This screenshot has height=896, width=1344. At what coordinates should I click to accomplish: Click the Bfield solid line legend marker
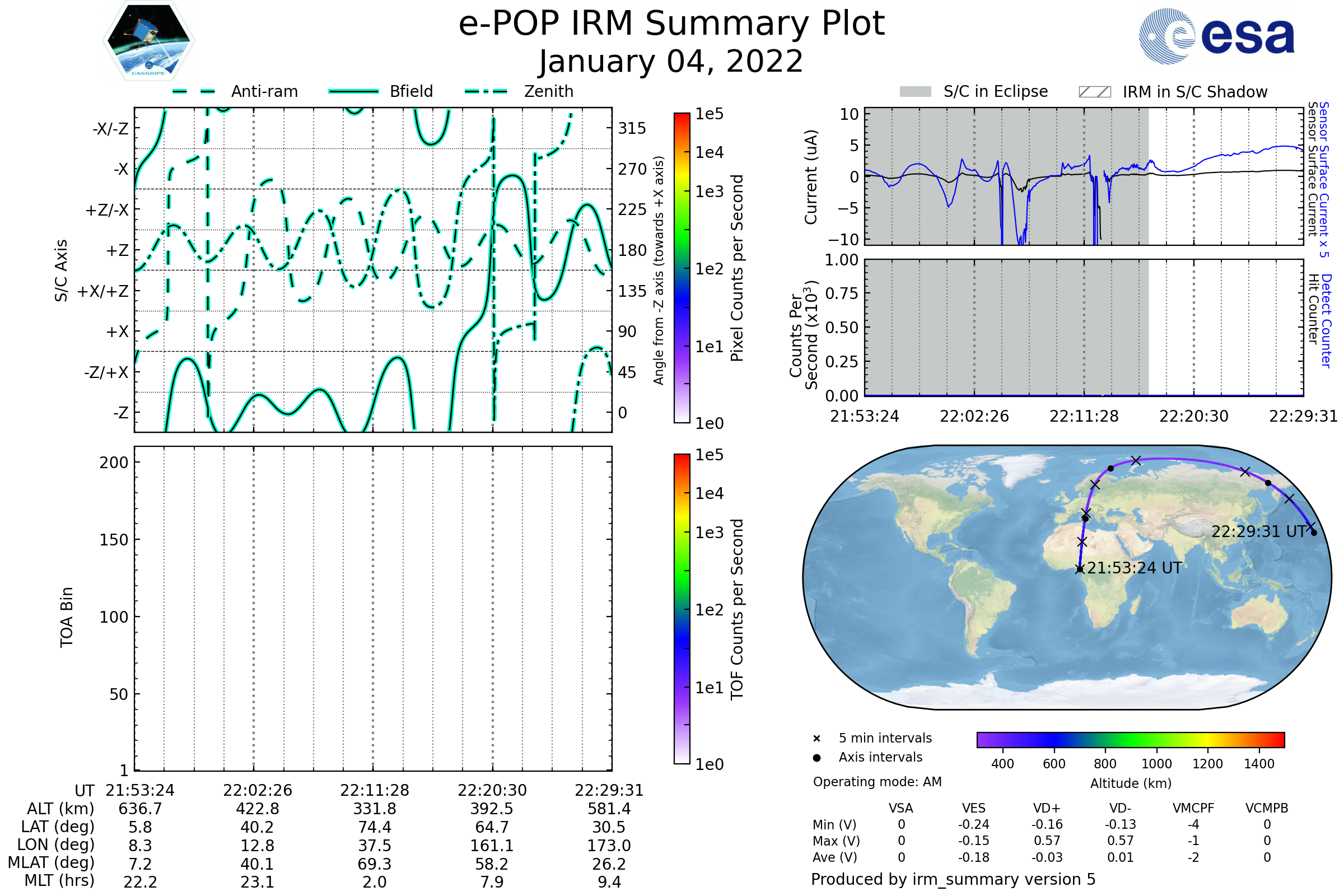pos(353,91)
